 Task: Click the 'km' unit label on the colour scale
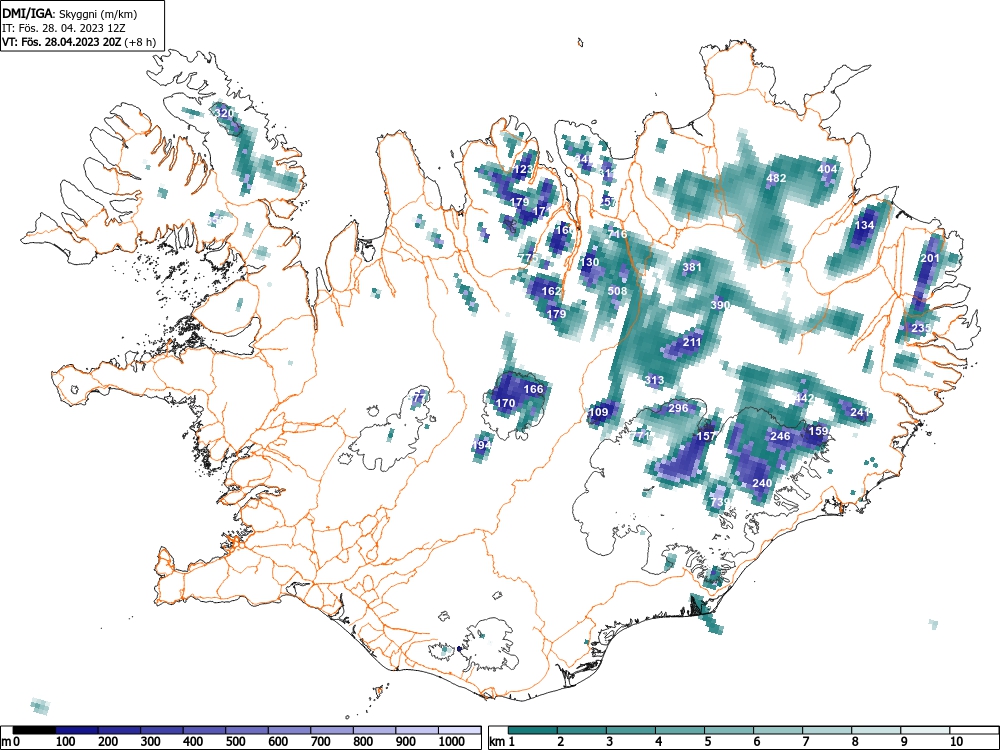point(498,742)
